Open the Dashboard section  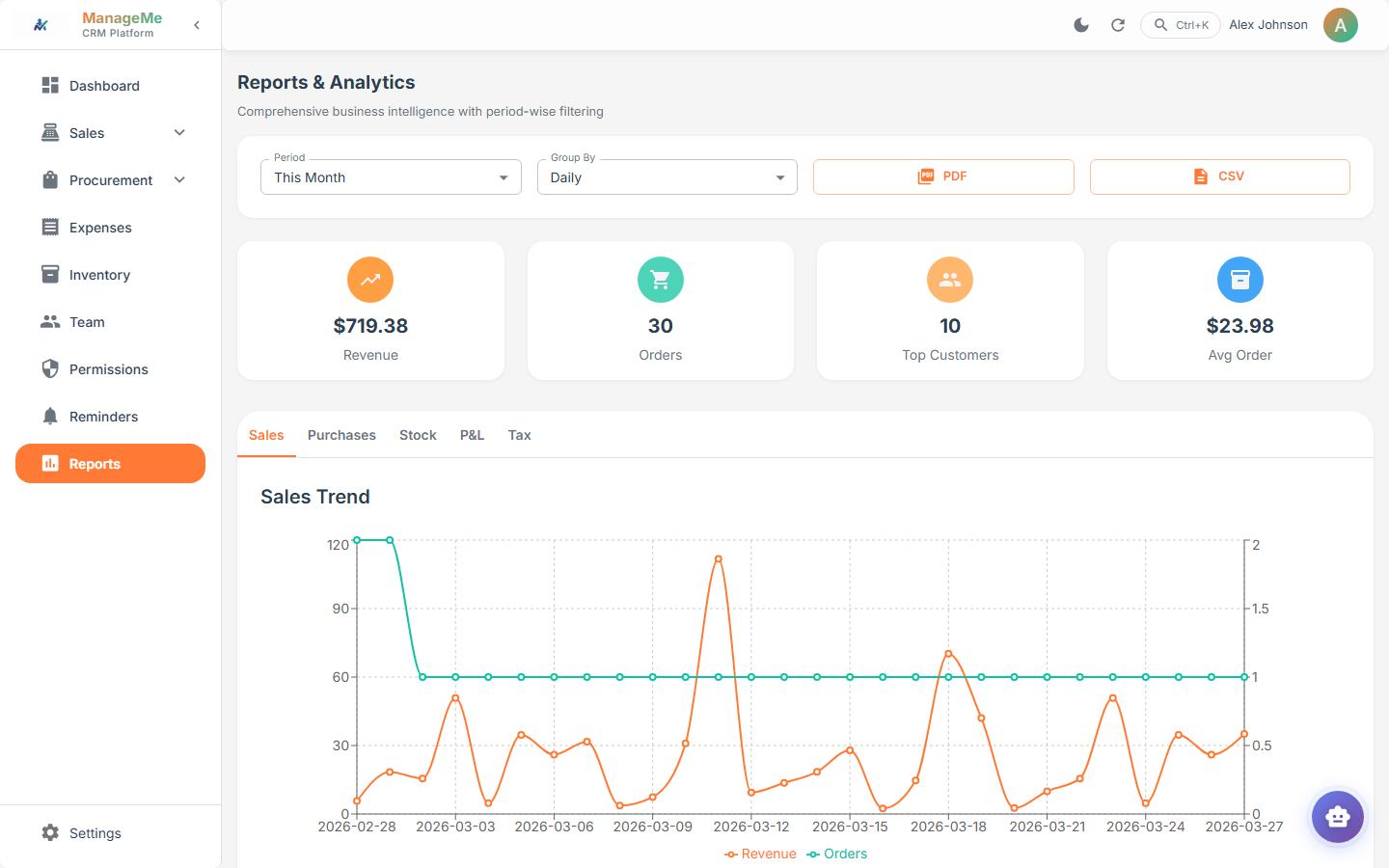[104, 85]
